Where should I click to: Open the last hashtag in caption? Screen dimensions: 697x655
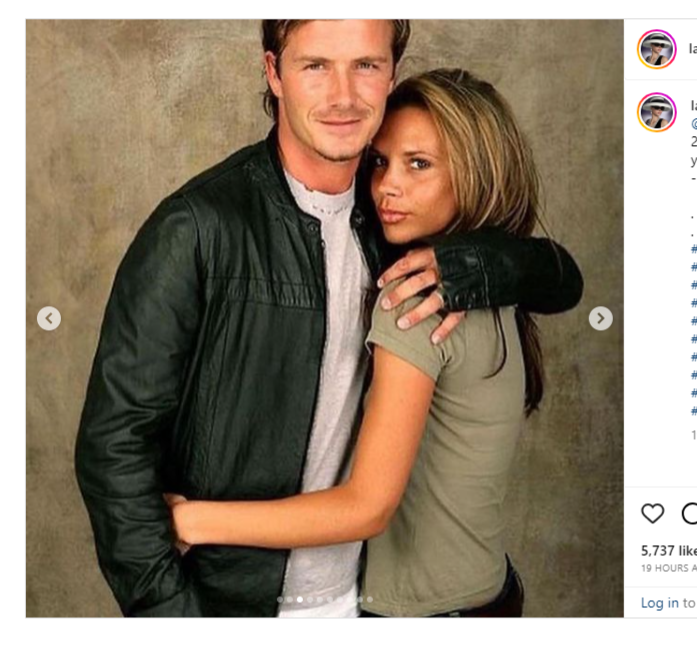tap(694, 410)
